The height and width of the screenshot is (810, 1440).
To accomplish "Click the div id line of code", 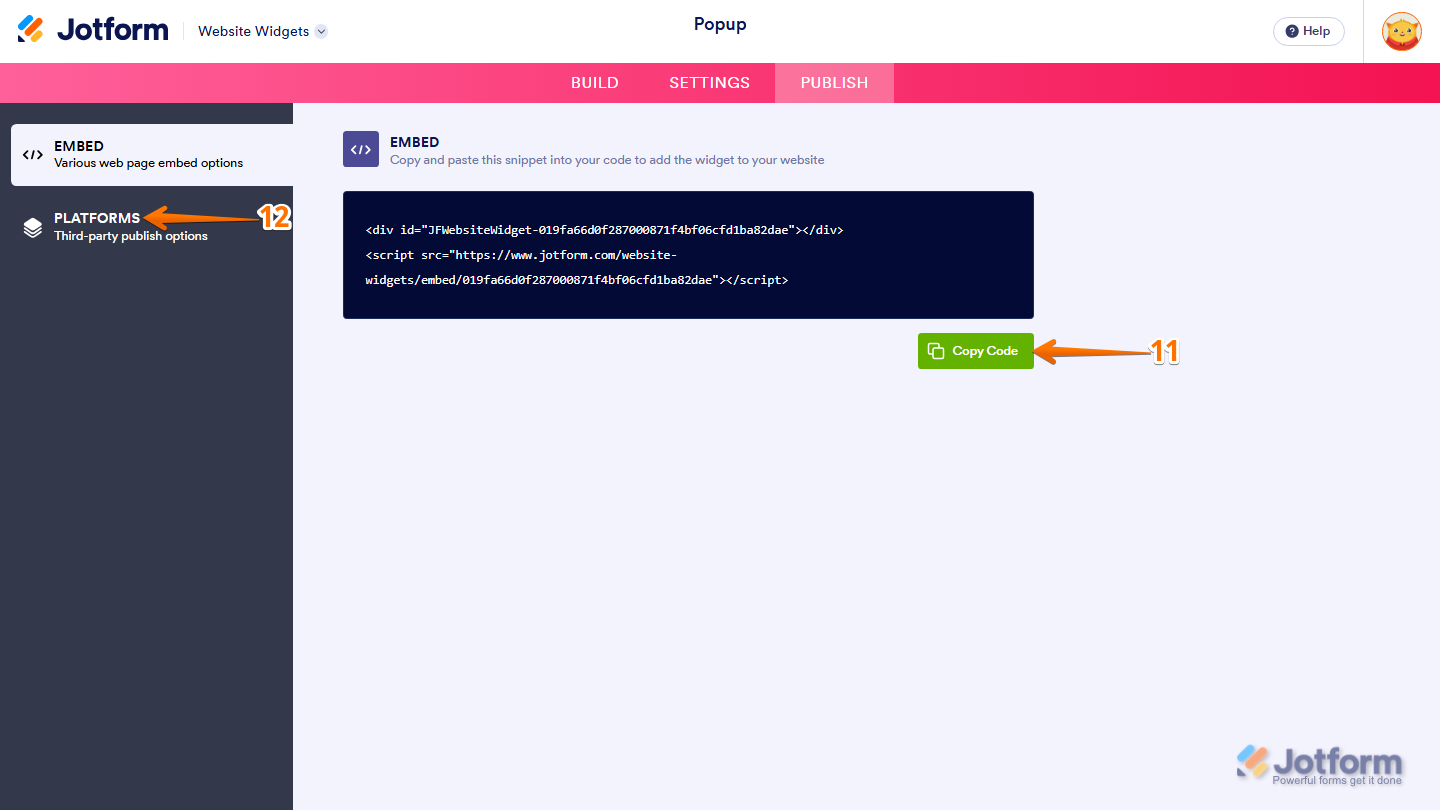I will 604,230.
